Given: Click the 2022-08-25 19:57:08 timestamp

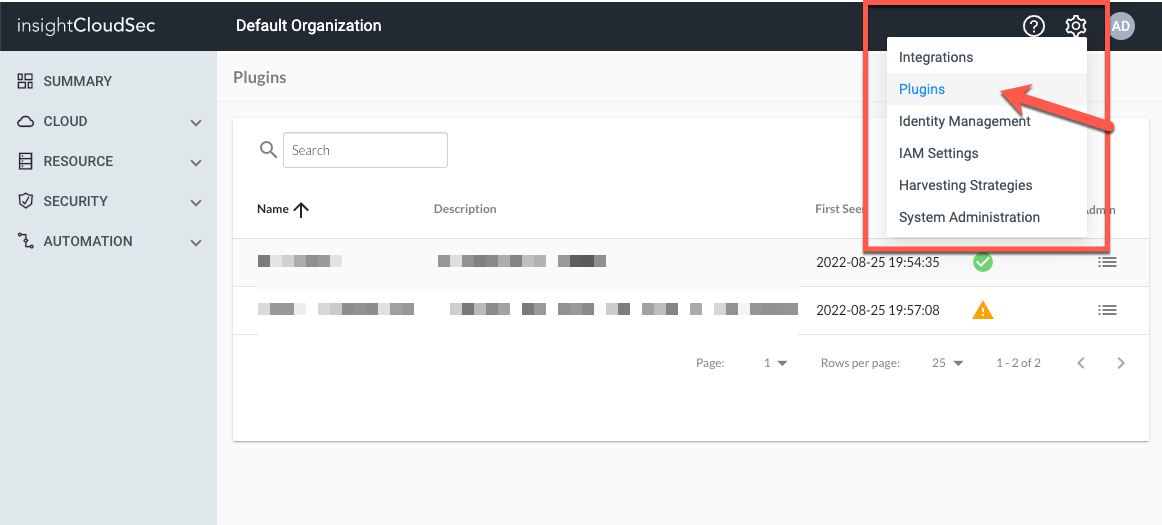Looking at the screenshot, I should click(877, 310).
